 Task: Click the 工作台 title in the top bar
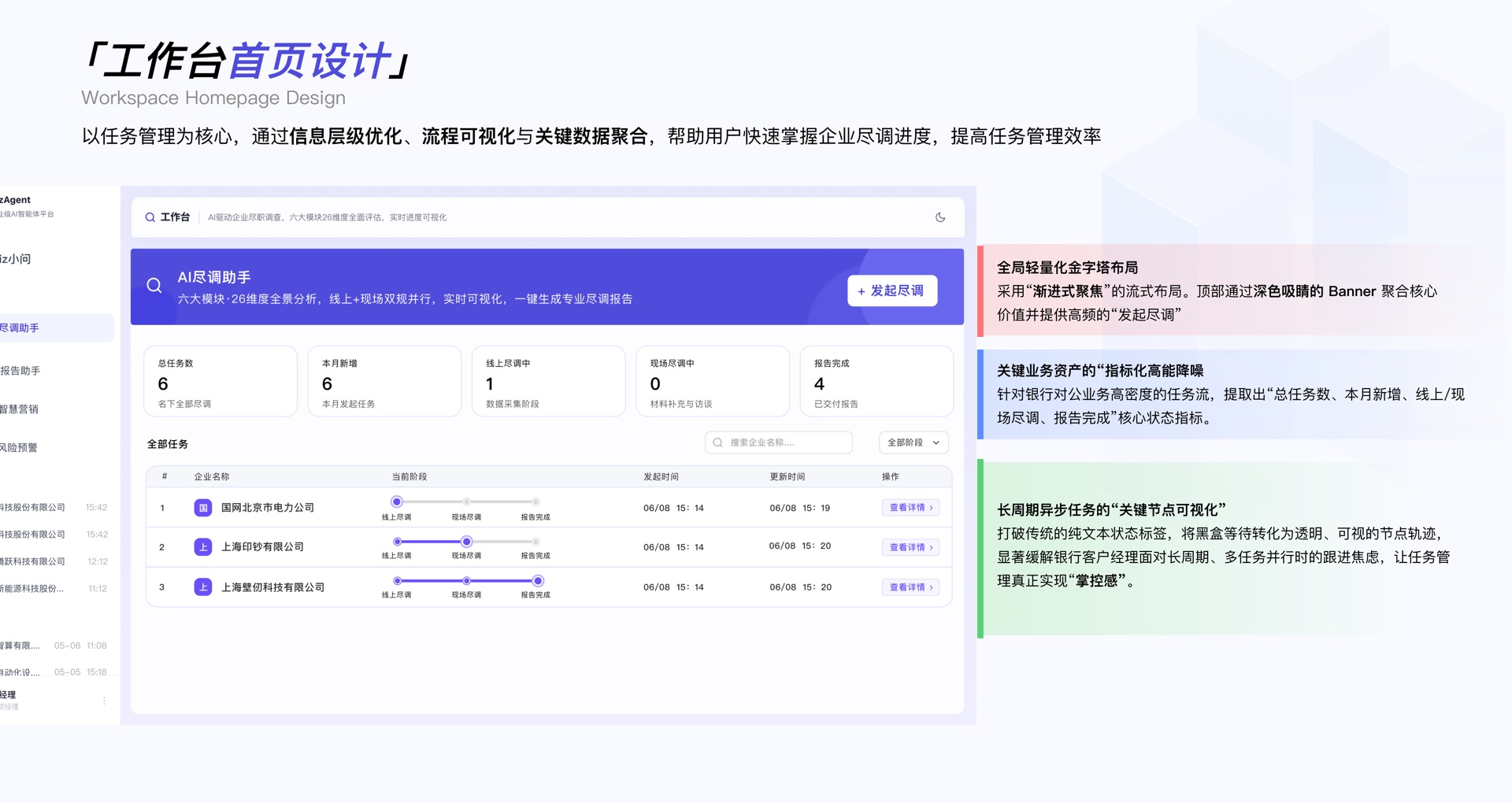[175, 217]
